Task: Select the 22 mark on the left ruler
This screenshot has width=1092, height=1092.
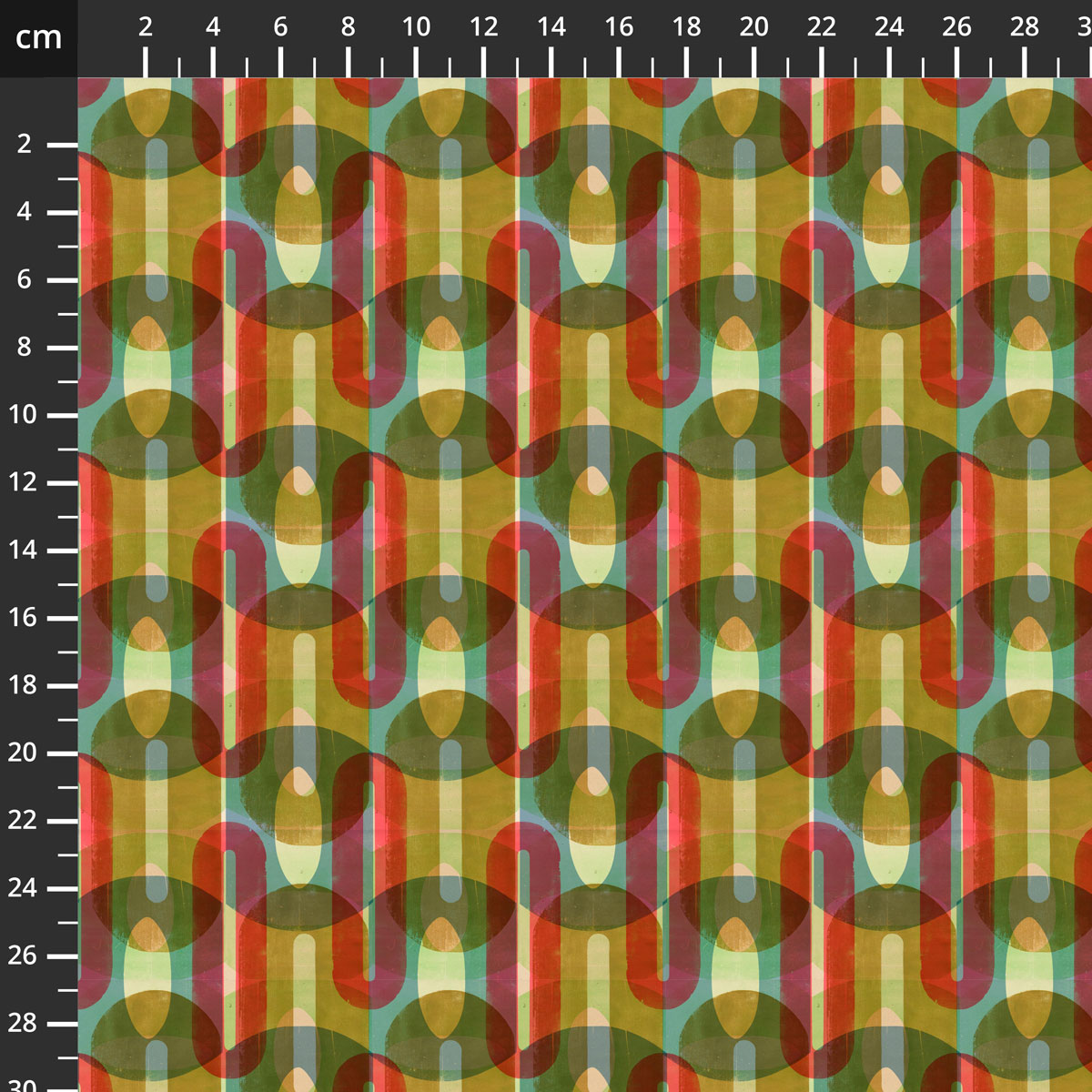Action: click(24, 820)
